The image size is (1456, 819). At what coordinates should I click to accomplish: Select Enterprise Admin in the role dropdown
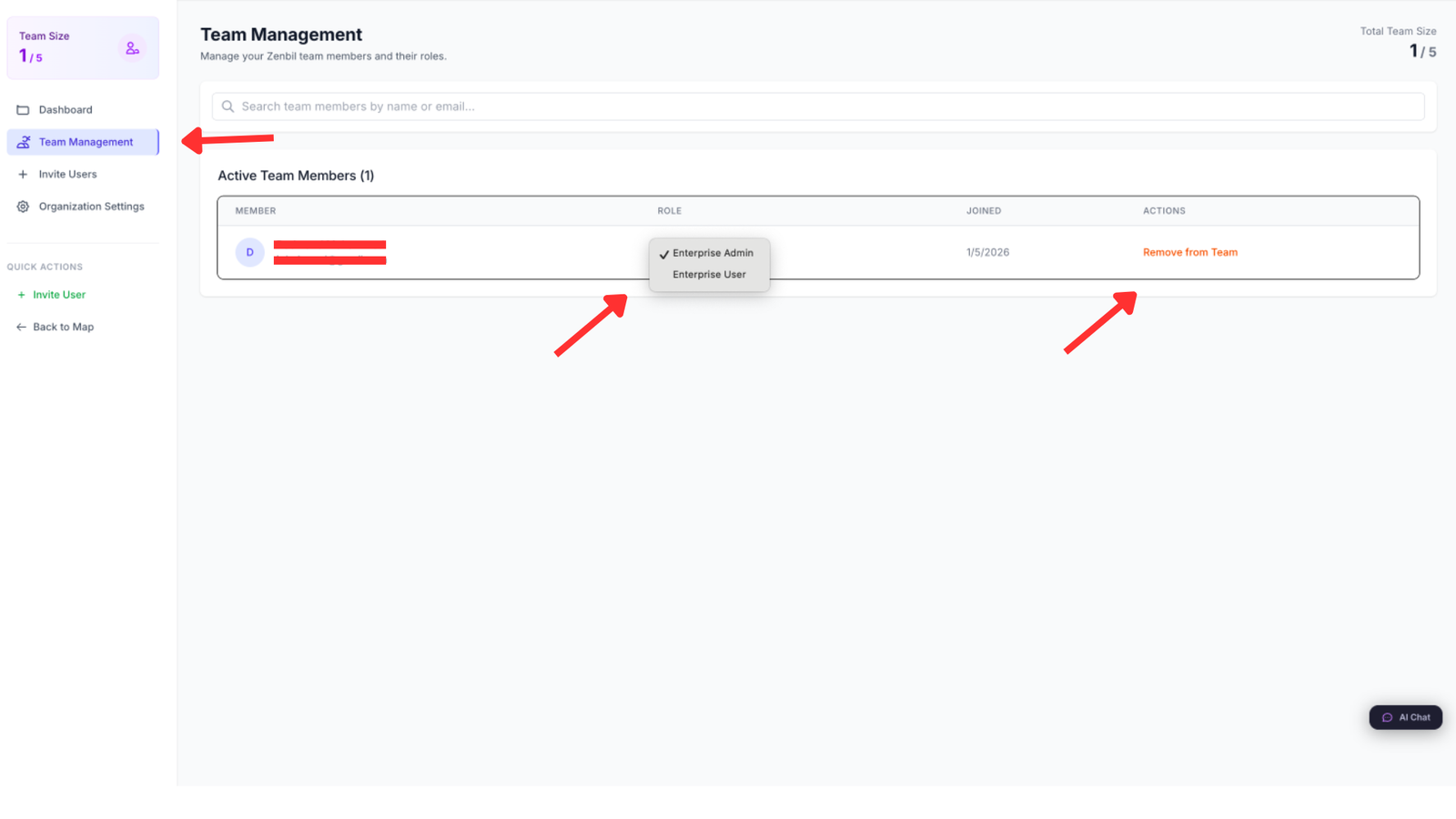coord(714,253)
